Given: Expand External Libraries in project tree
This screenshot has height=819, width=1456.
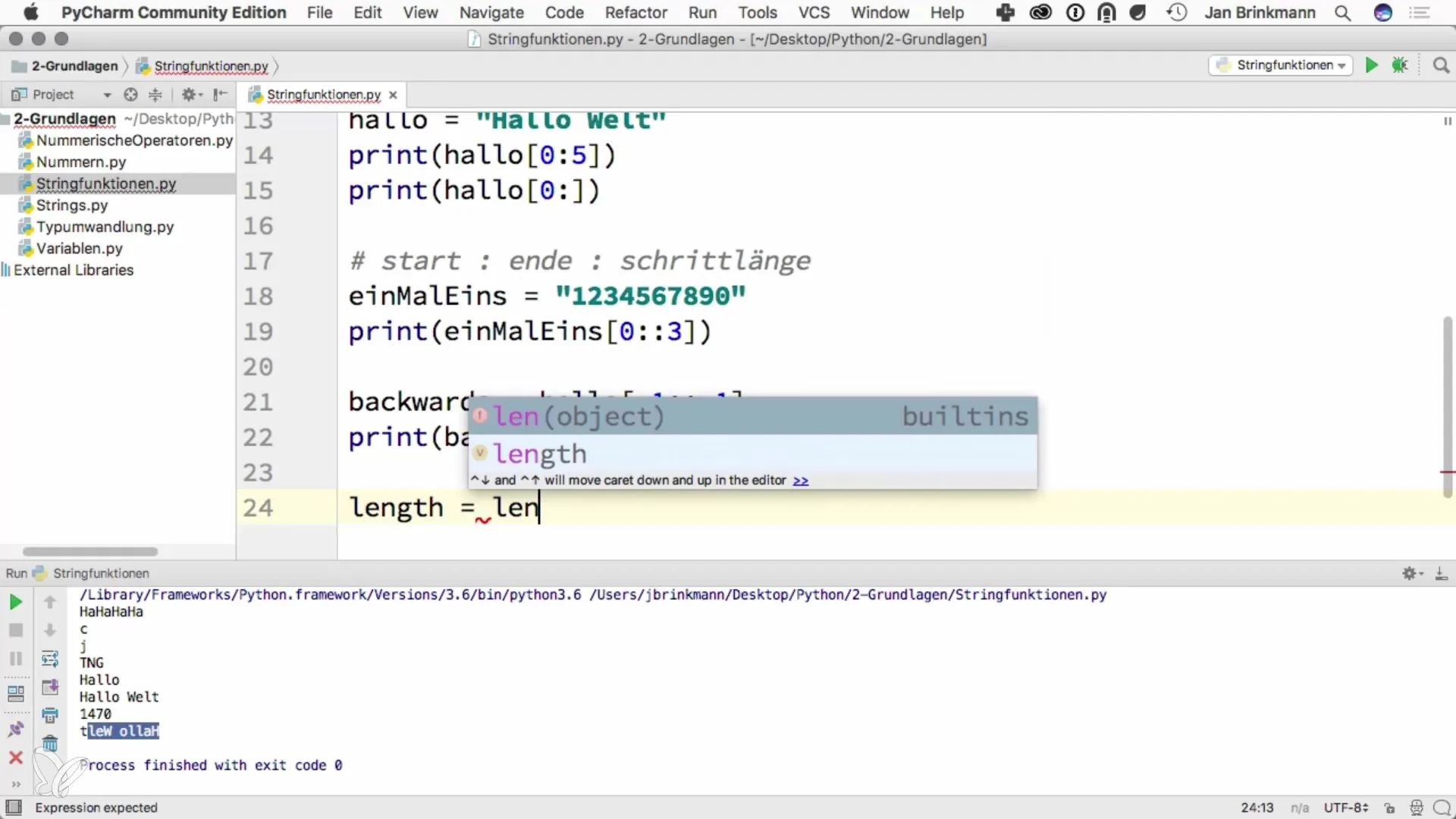Looking at the screenshot, I should tap(74, 270).
